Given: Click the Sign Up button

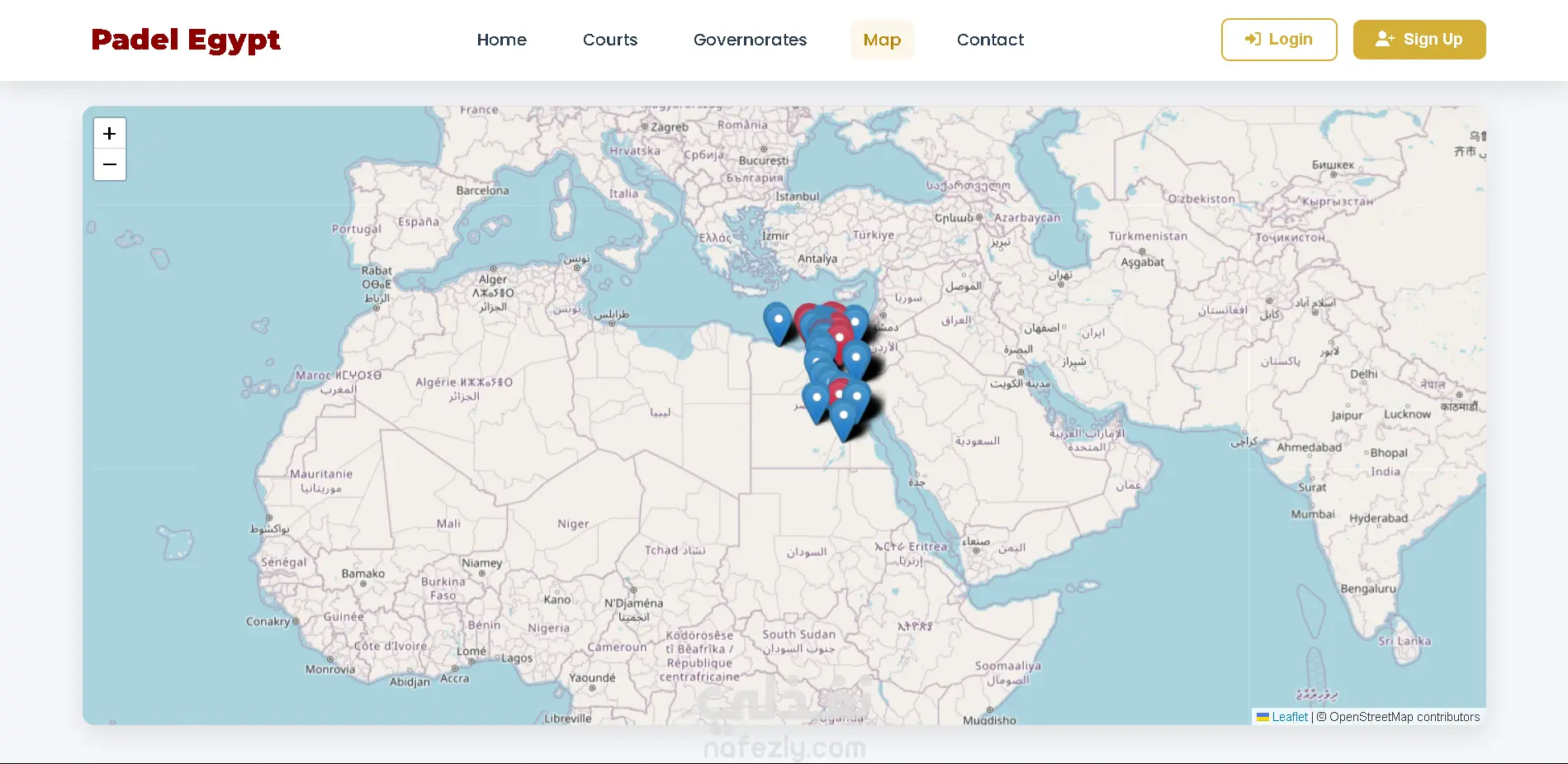Looking at the screenshot, I should [x=1419, y=40].
